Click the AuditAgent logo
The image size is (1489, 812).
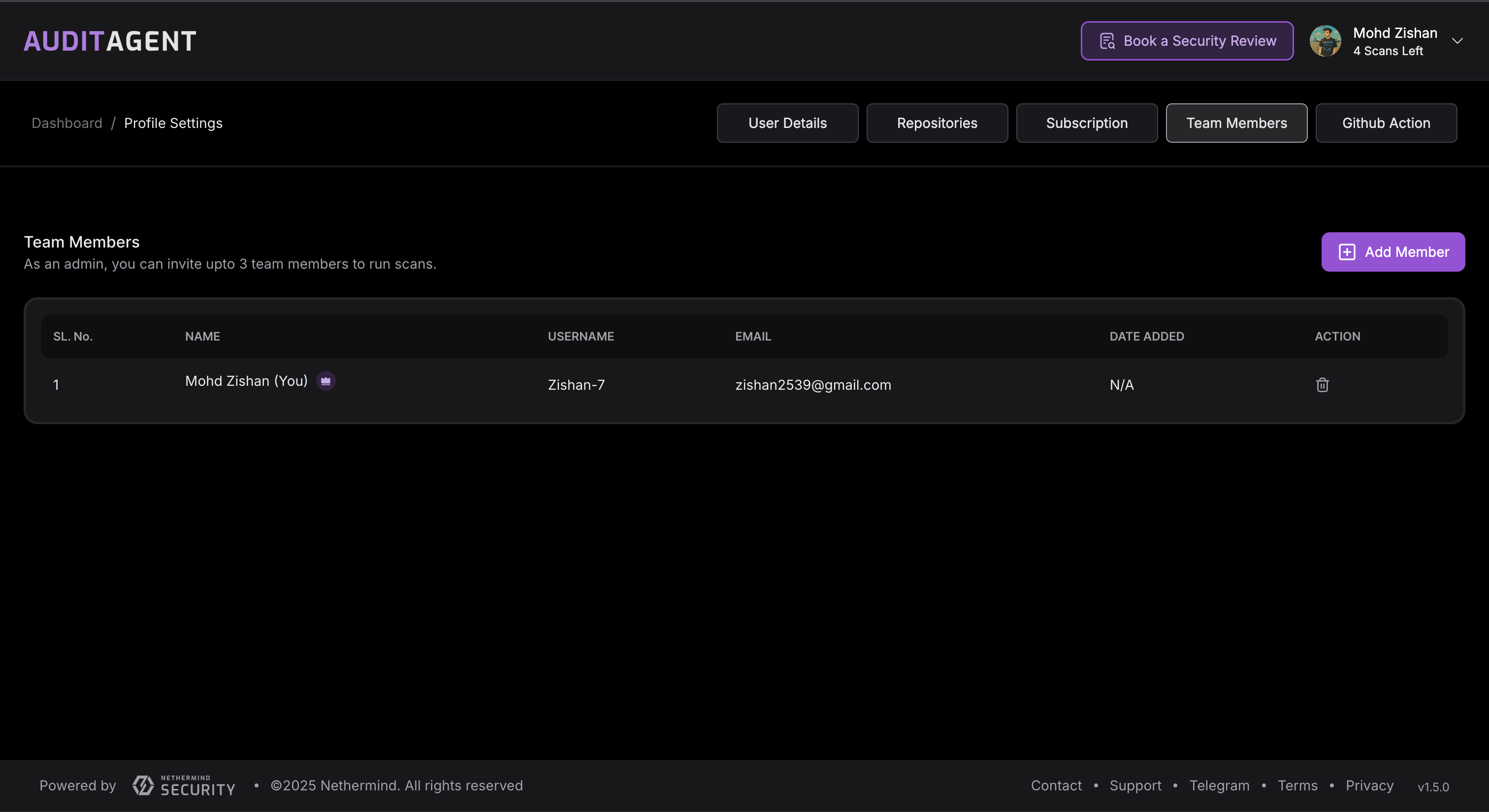110,41
